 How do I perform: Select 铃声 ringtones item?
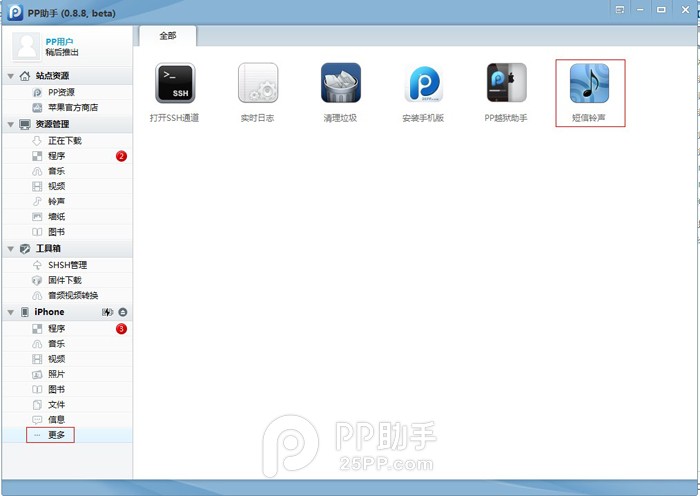click(x=67, y=201)
